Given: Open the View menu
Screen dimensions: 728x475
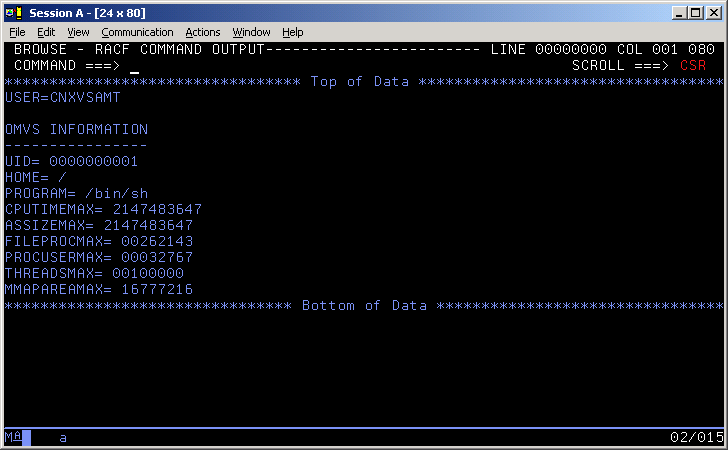Looking at the screenshot, I should pos(78,32).
